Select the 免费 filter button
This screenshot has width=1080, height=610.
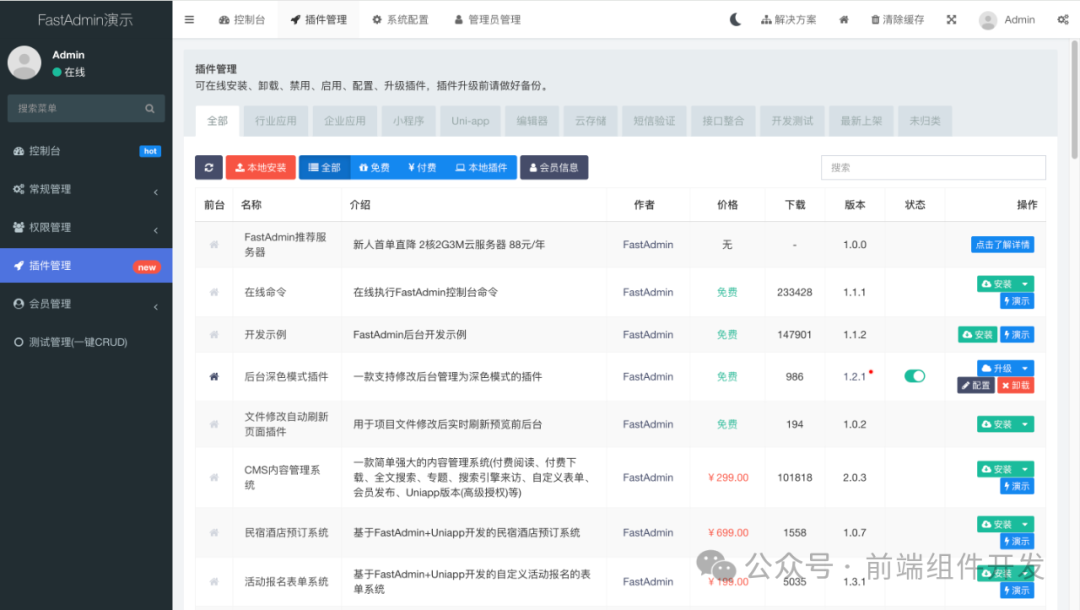pyautogui.click(x=374, y=167)
